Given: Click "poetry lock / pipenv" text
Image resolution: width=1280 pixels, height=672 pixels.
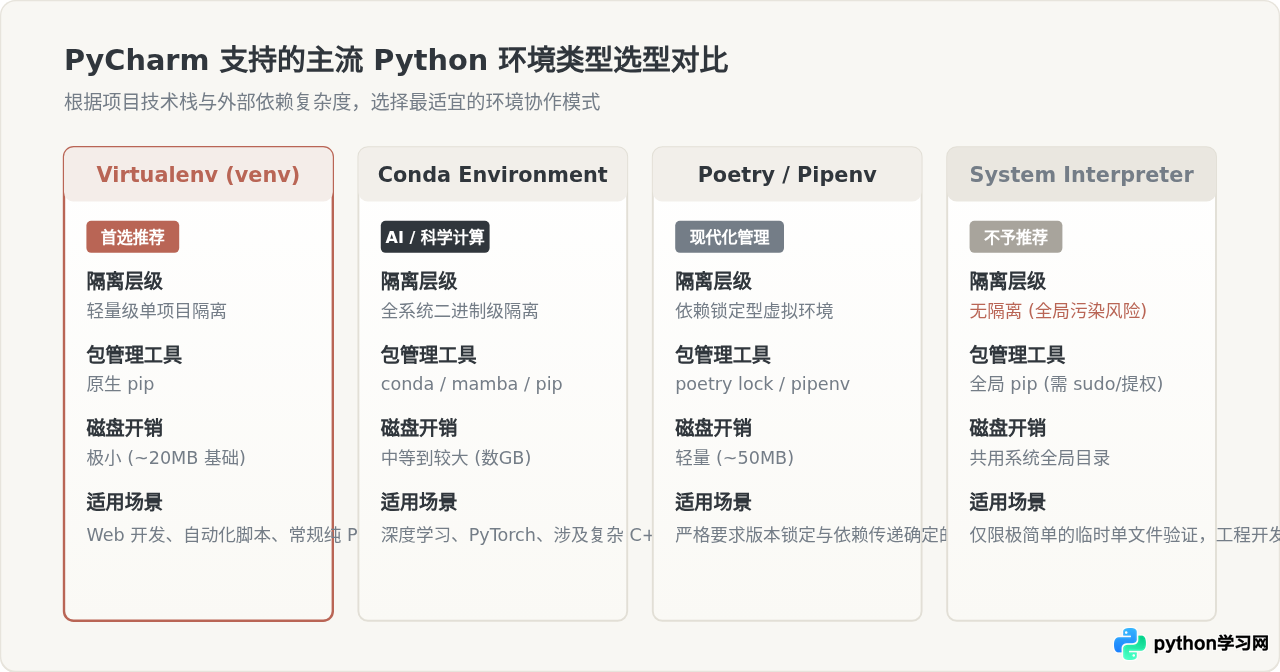Looking at the screenshot, I should 763,384.
